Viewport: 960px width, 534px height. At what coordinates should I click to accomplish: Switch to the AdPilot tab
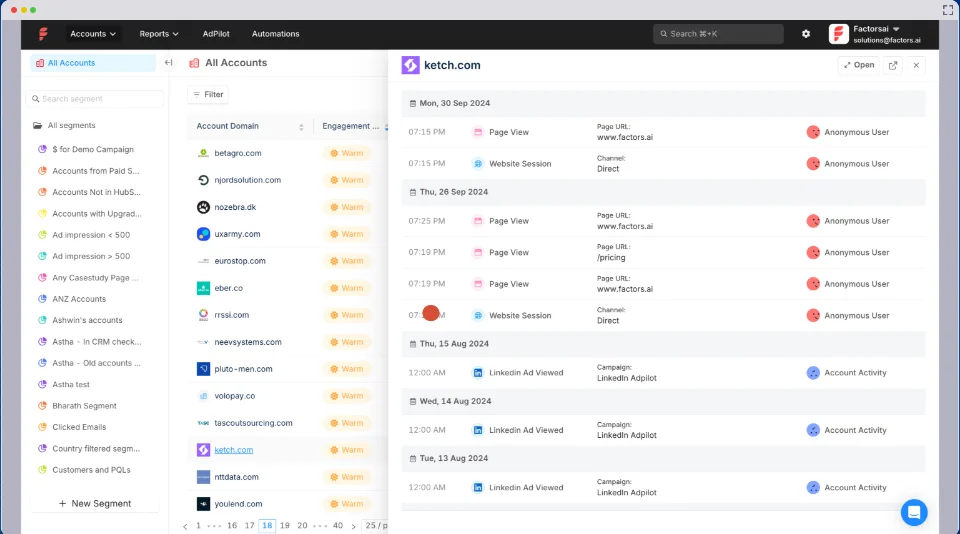pos(216,34)
